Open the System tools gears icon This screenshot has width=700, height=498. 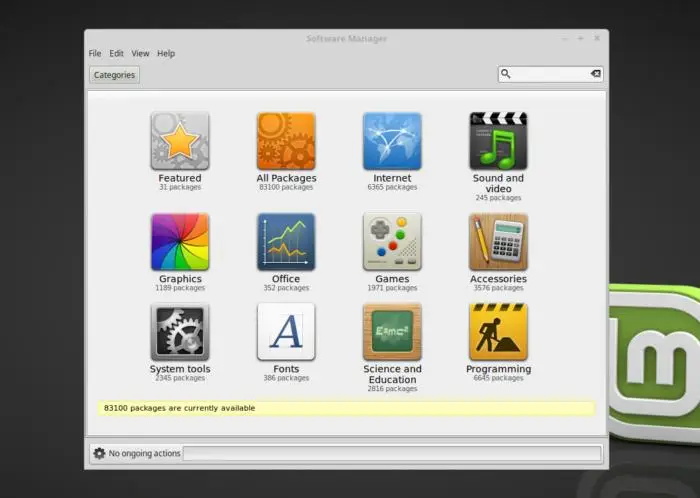(x=180, y=332)
